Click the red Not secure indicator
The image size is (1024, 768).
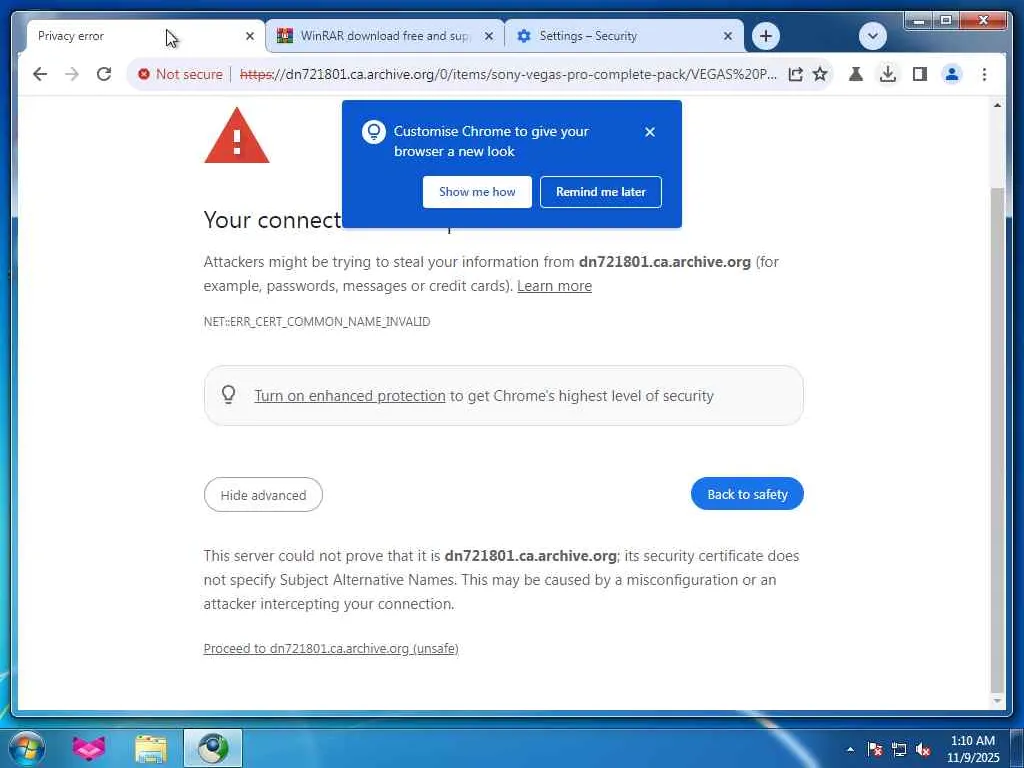pyautogui.click(x=180, y=74)
